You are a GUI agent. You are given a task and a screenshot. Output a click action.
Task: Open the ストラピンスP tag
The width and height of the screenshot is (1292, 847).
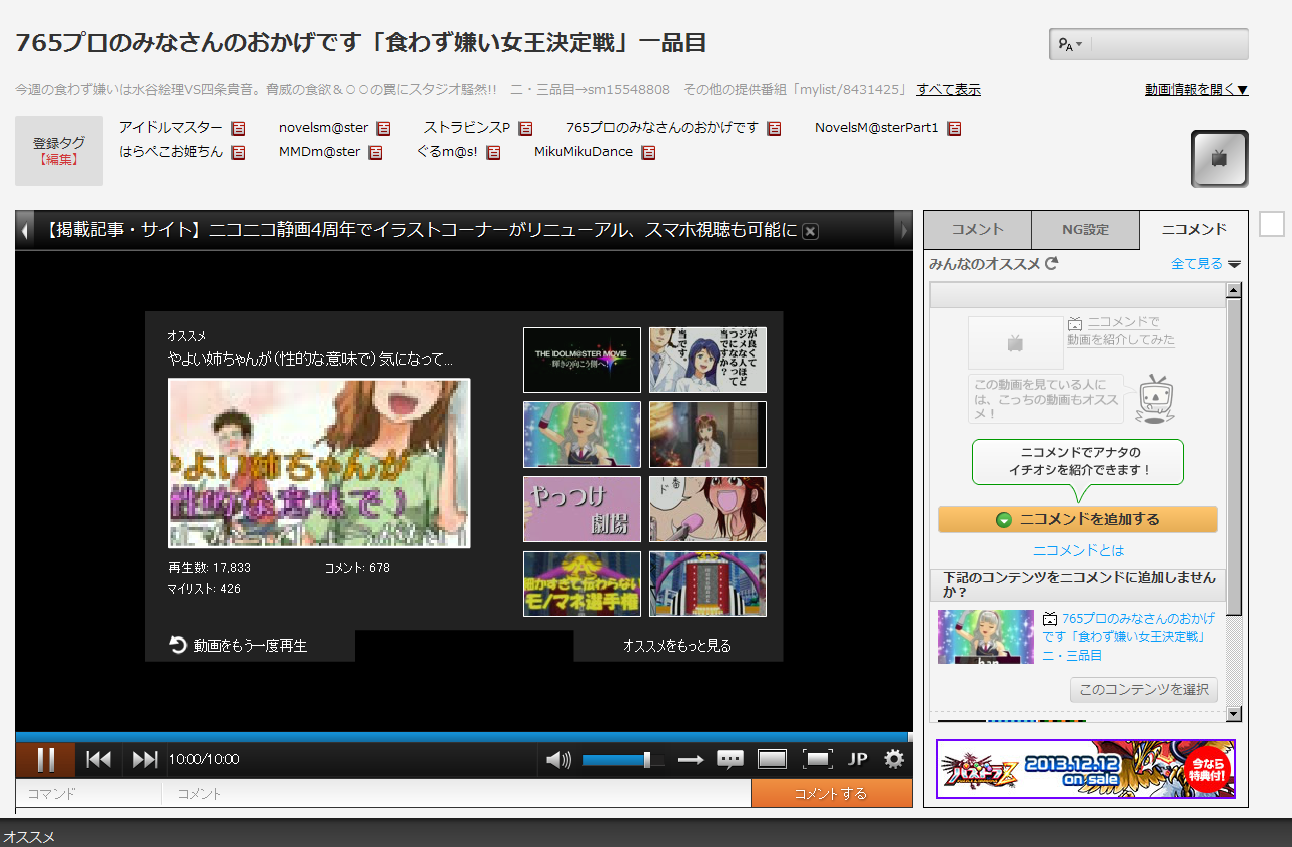point(467,127)
